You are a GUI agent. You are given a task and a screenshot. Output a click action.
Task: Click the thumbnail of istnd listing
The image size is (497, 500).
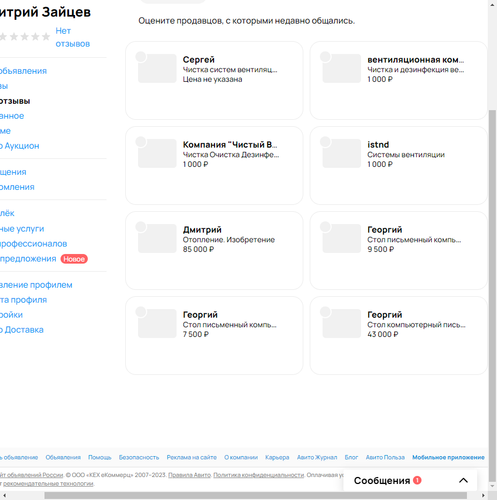342,153
